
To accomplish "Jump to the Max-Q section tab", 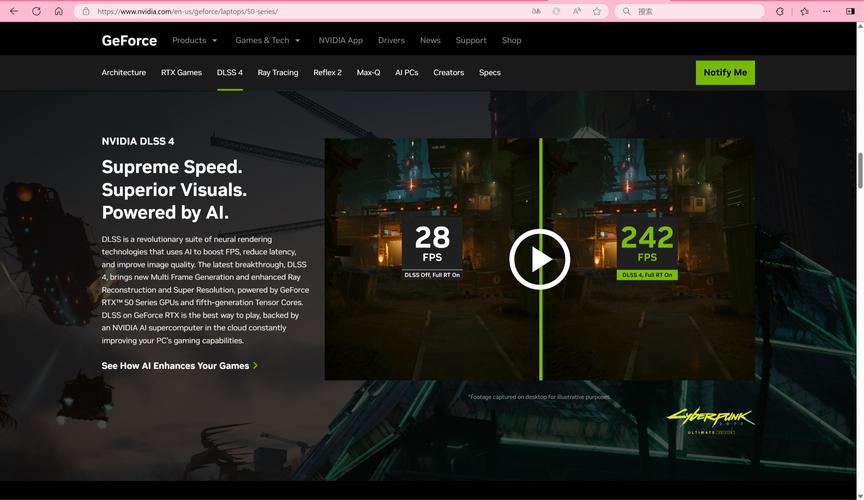I will click(368, 72).
